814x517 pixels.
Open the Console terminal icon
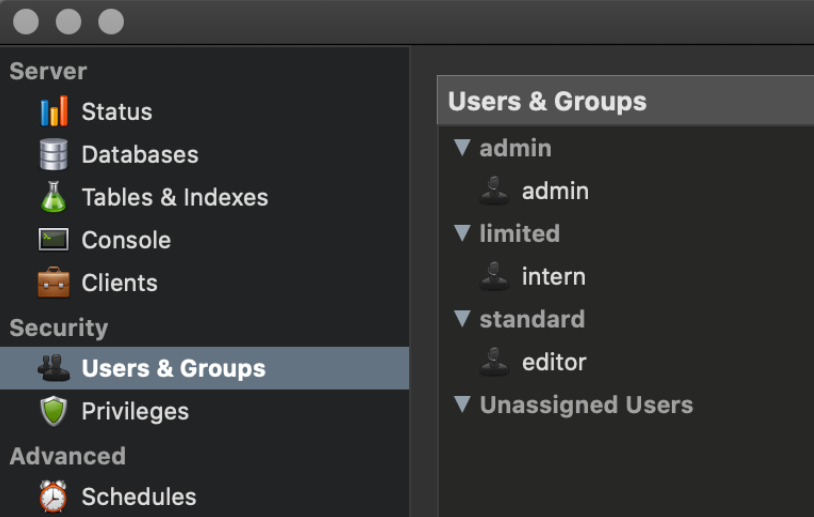point(53,240)
